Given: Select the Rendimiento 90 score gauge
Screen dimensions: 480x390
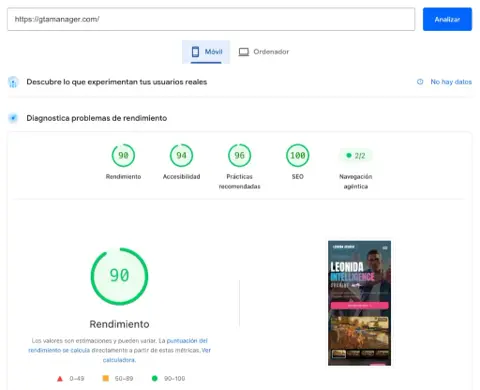Looking at the screenshot, I should [123, 155].
